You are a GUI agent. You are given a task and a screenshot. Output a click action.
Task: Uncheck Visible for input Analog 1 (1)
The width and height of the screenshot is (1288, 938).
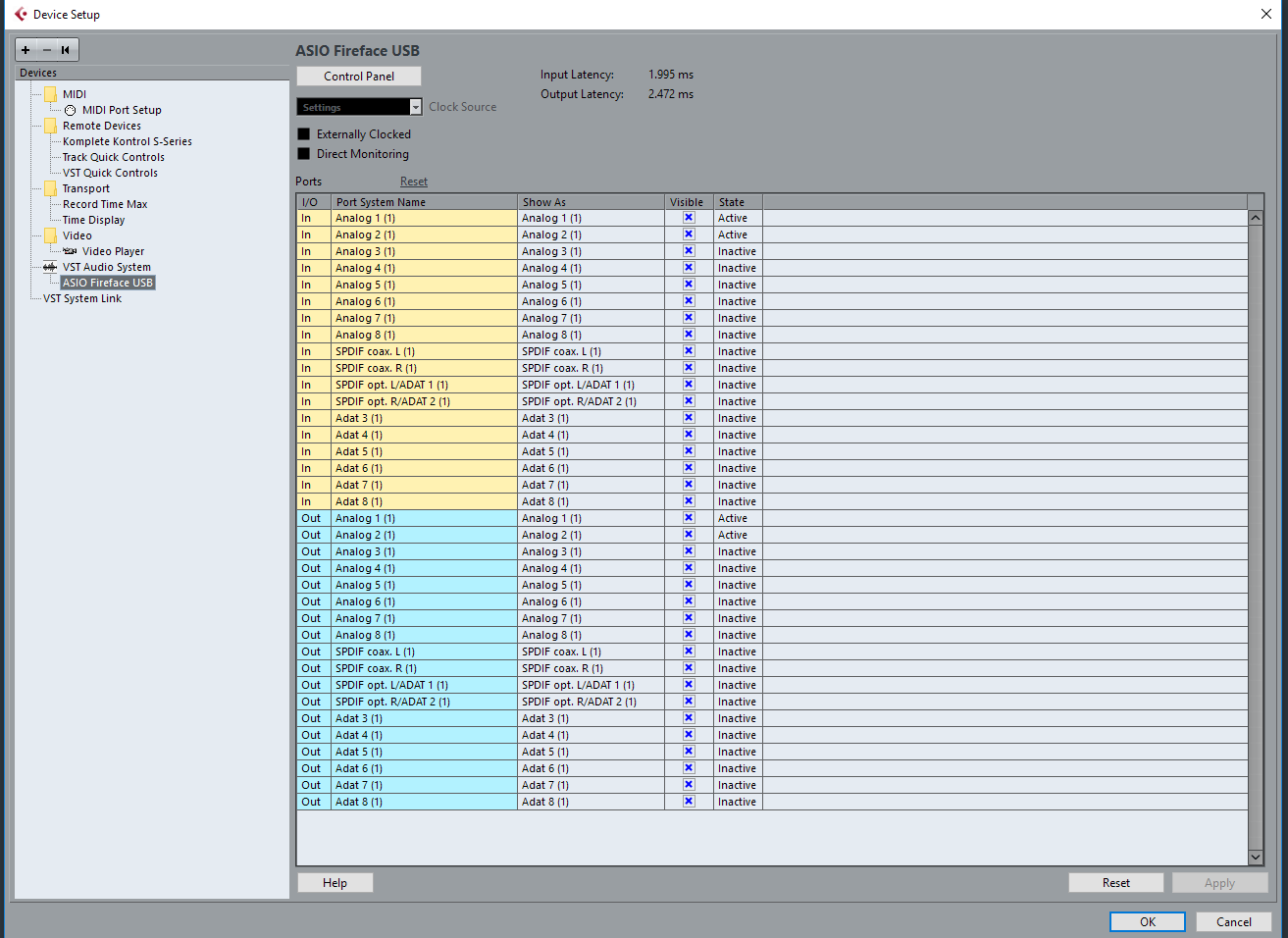[689, 218]
